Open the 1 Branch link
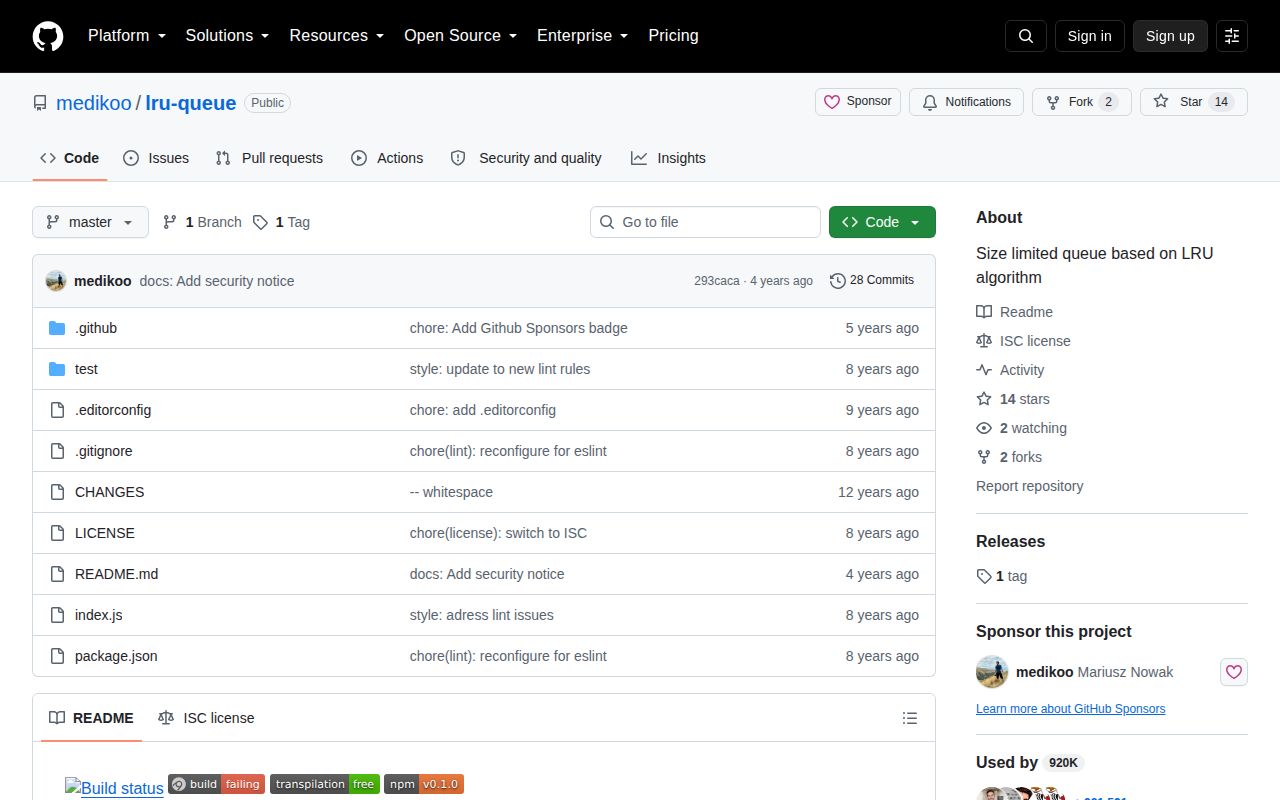This screenshot has width=1280, height=800. pyautogui.click(x=202, y=222)
